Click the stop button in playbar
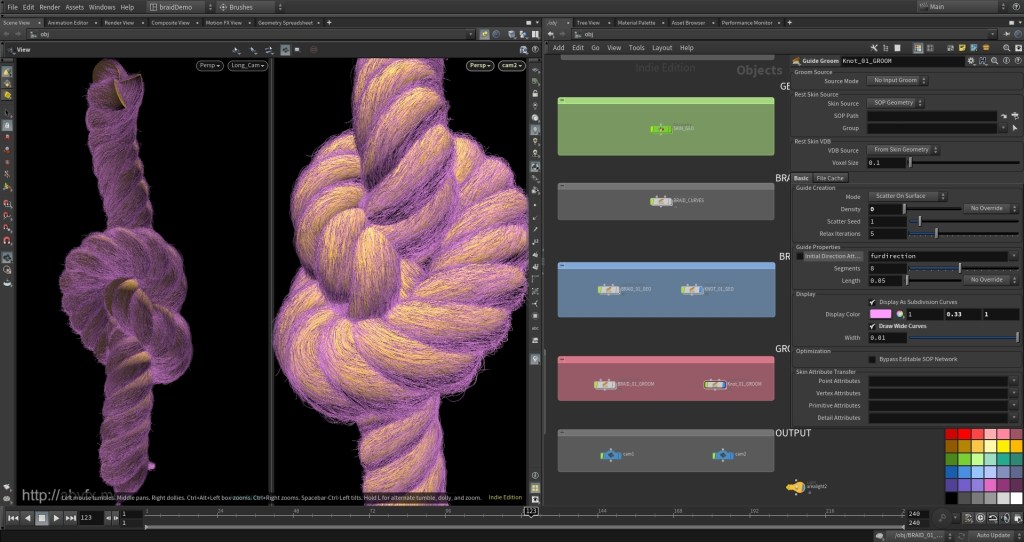Screen dimensions: 1024x542 42,518
